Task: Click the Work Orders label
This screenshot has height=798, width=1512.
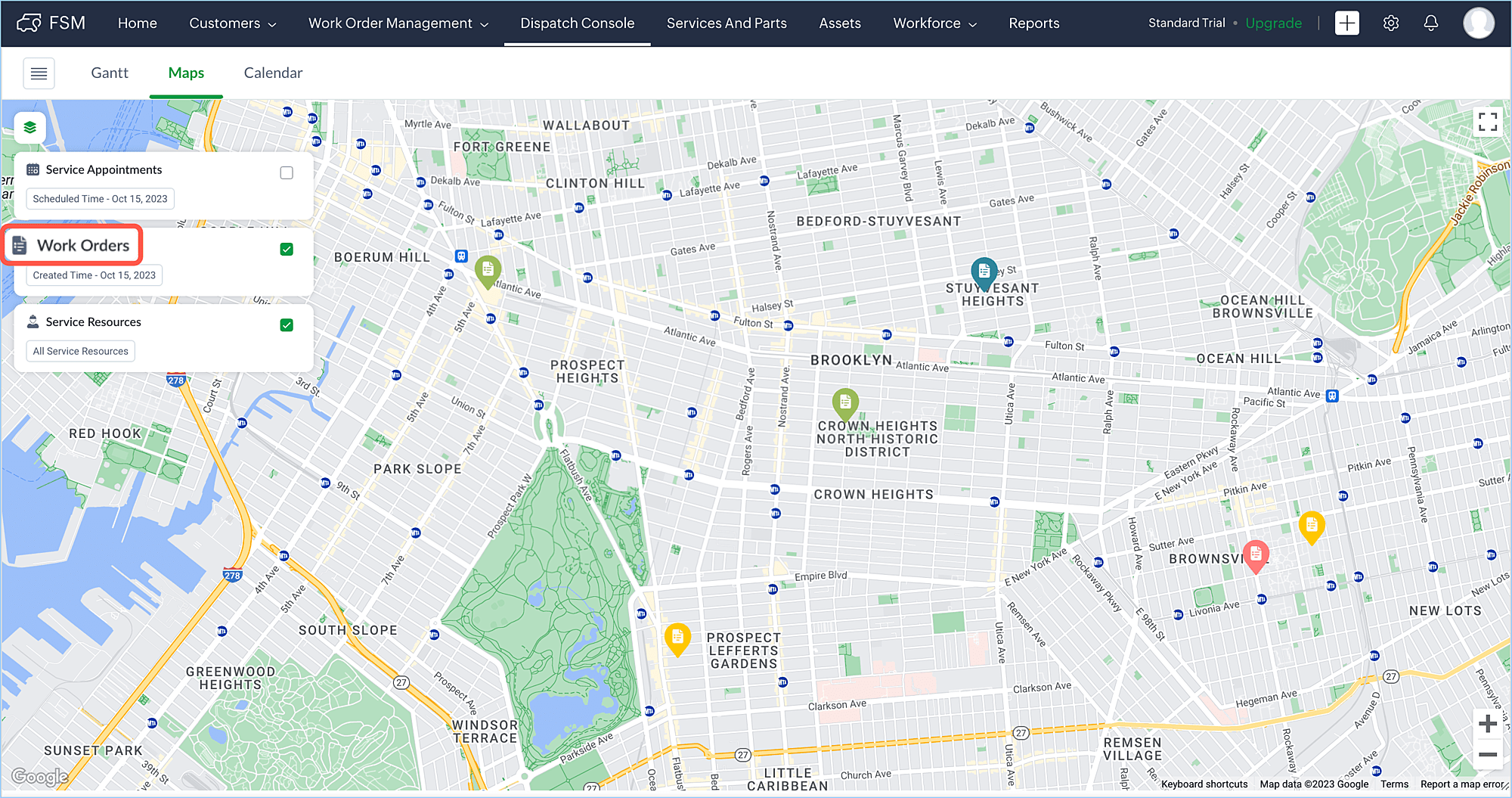Action: (83, 246)
